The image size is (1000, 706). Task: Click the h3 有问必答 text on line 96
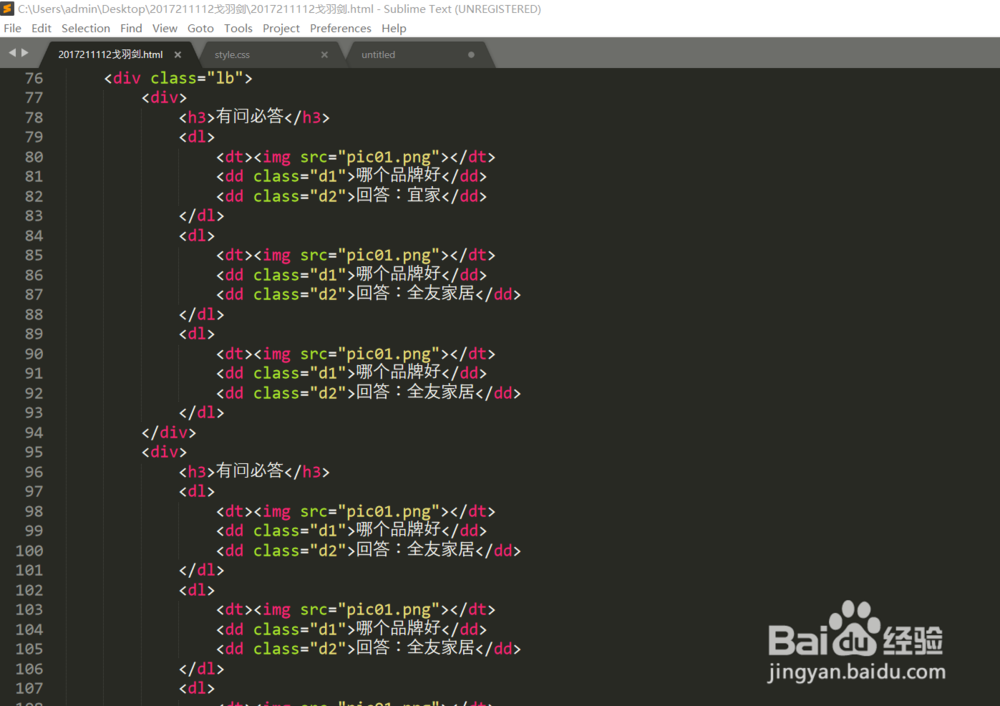coord(249,471)
